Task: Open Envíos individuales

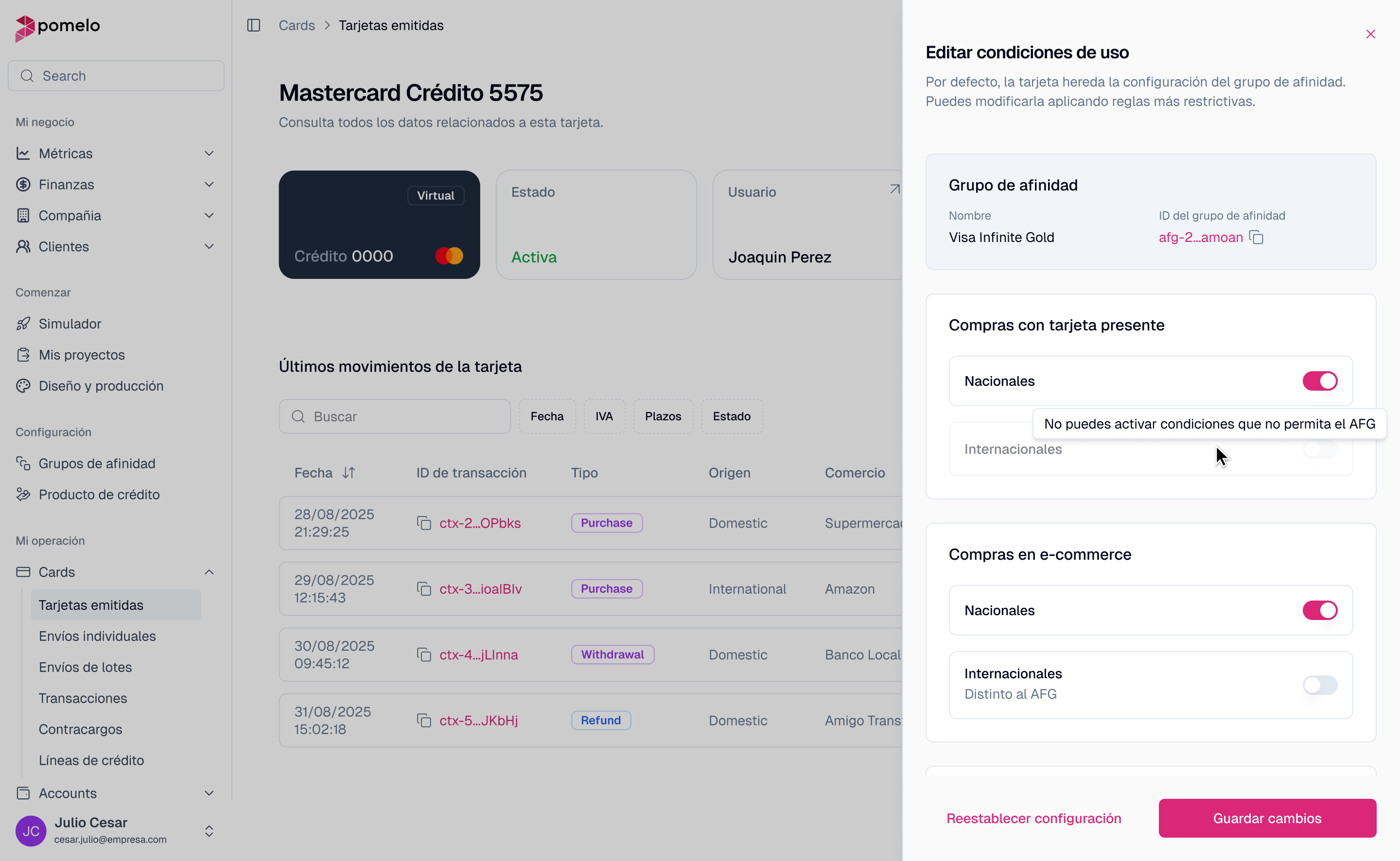Action: coord(97,636)
